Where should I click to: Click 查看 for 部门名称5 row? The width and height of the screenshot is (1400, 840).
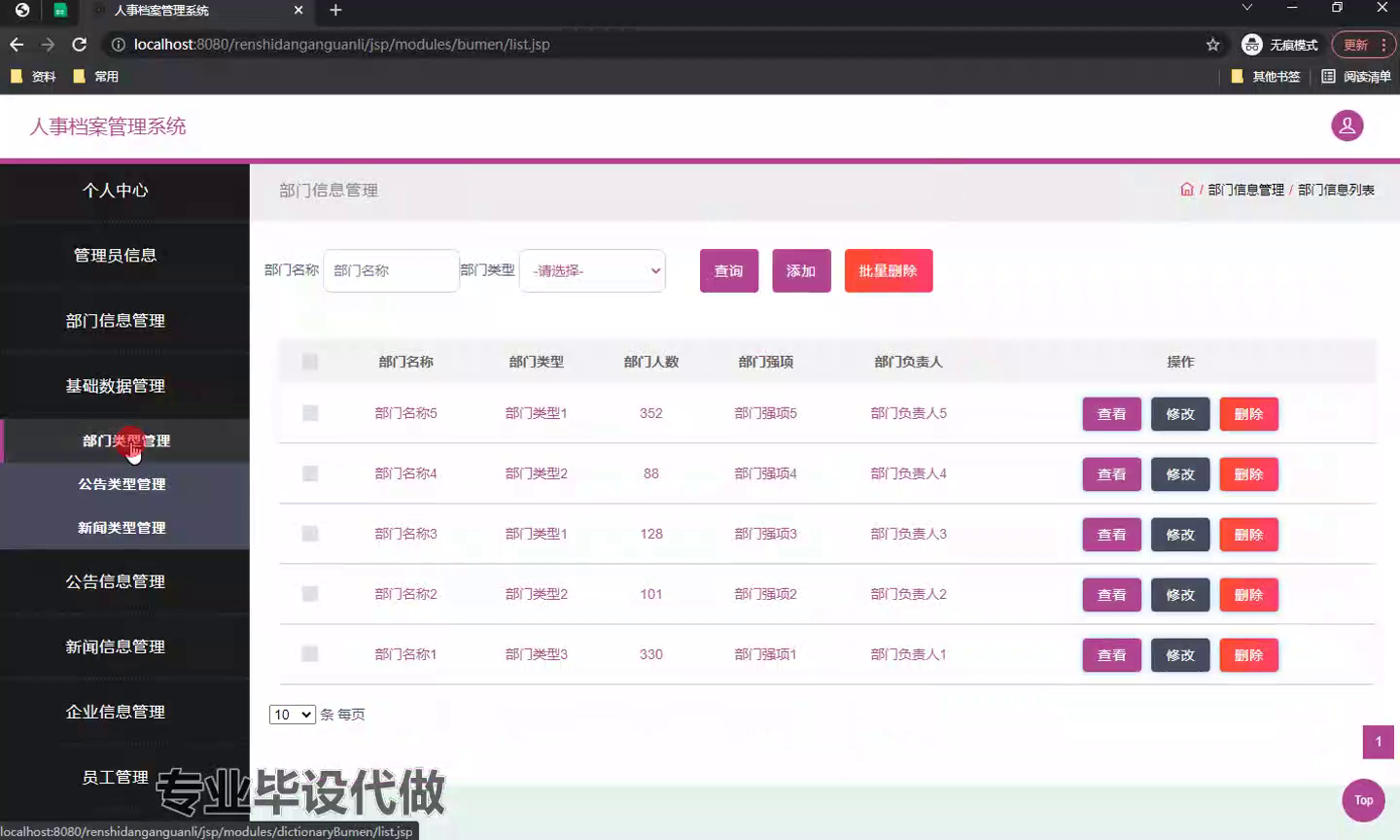pyautogui.click(x=1112, y=414)
